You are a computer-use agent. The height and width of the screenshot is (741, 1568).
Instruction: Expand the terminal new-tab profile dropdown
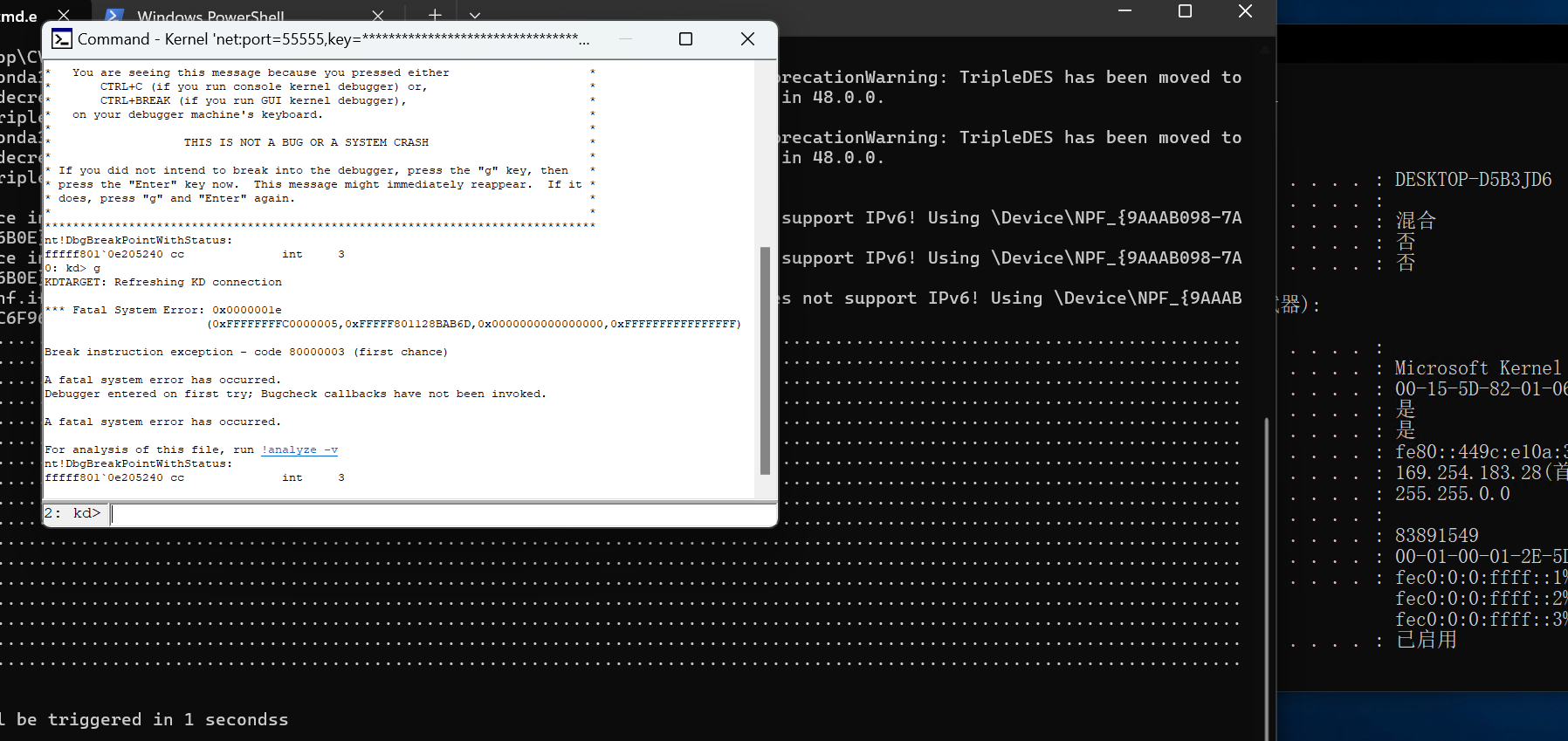[x=475, y=15]
